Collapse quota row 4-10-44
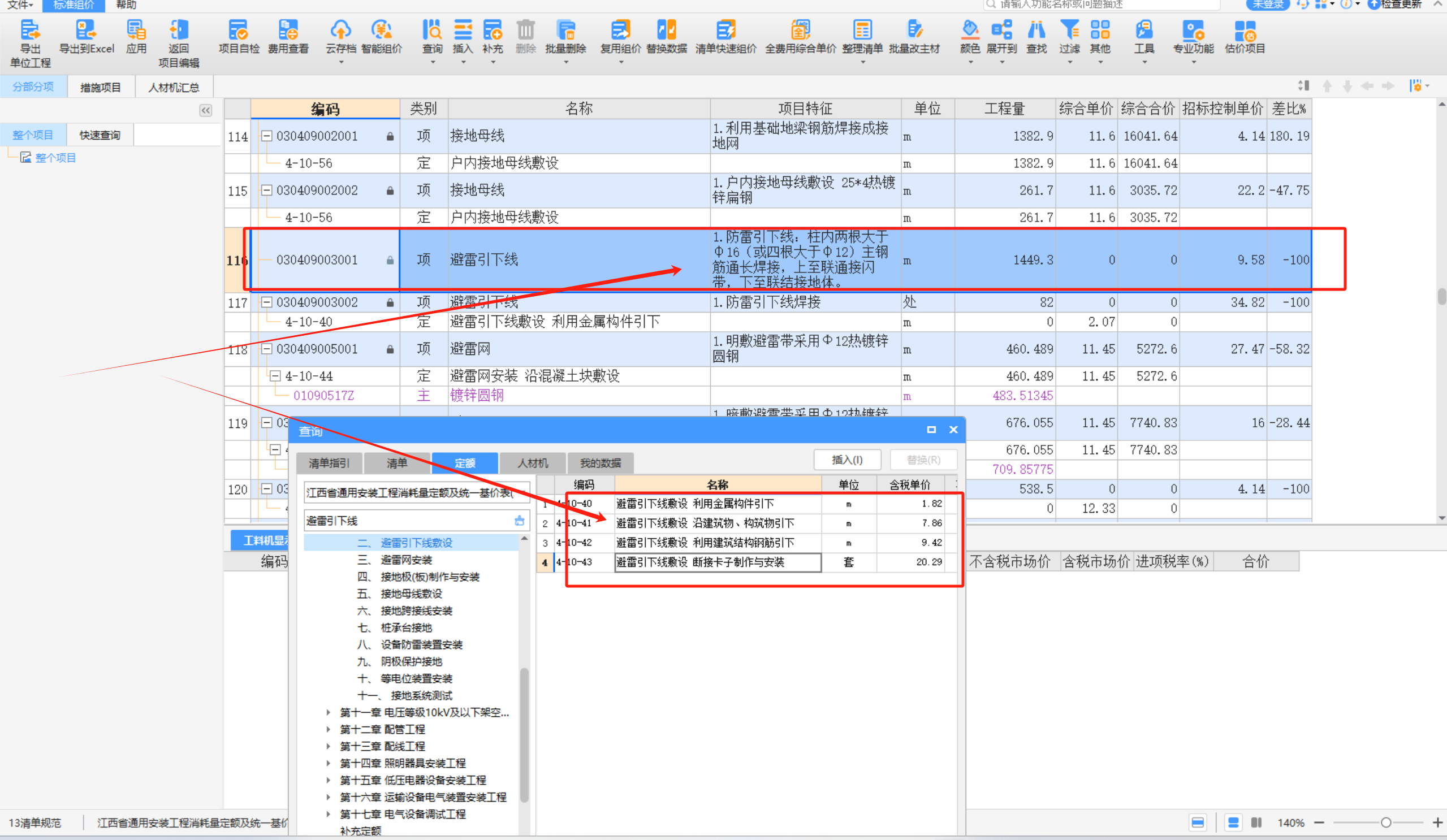 [275, 376]
